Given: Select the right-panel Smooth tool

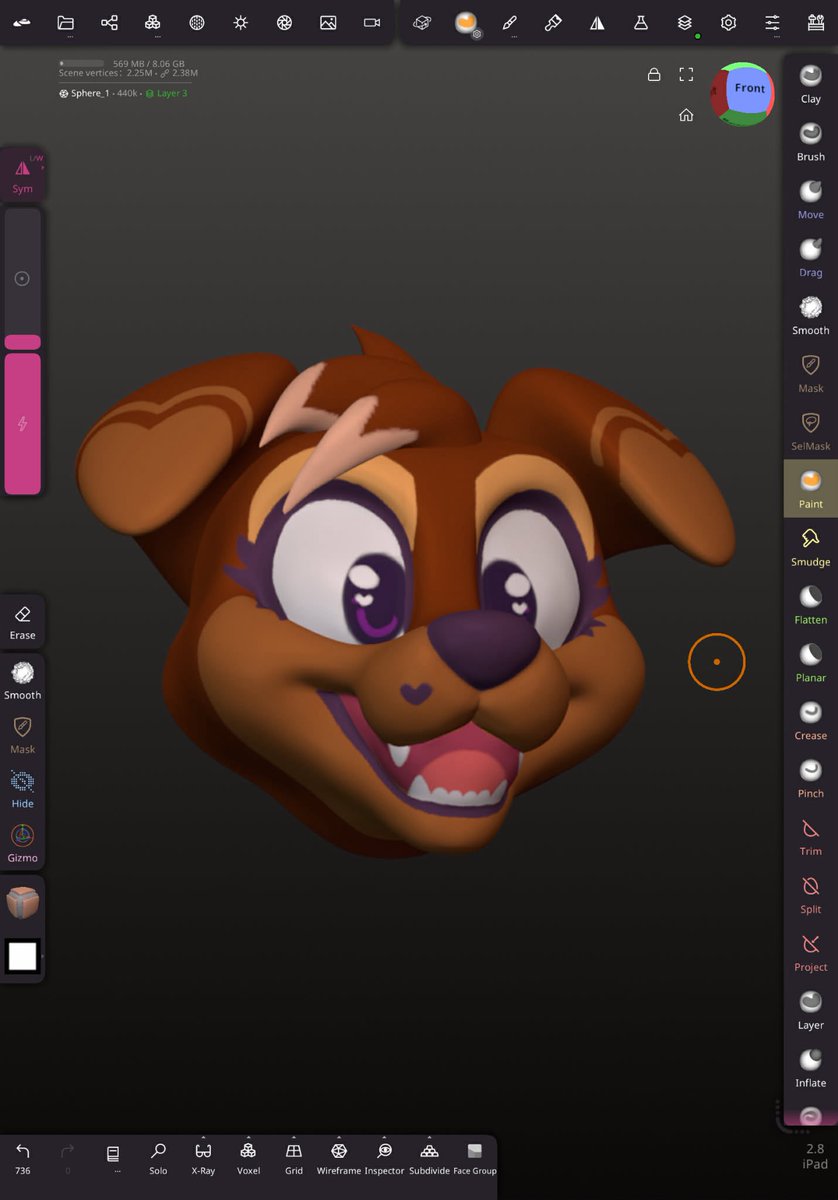Looking at the screenshot, I should [811, 315].
